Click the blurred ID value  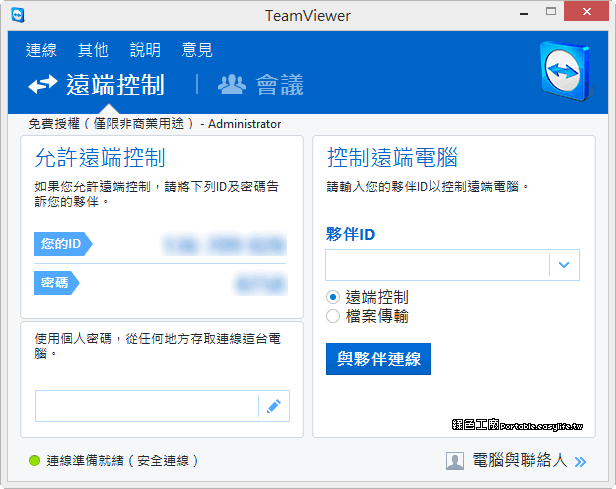224,244
